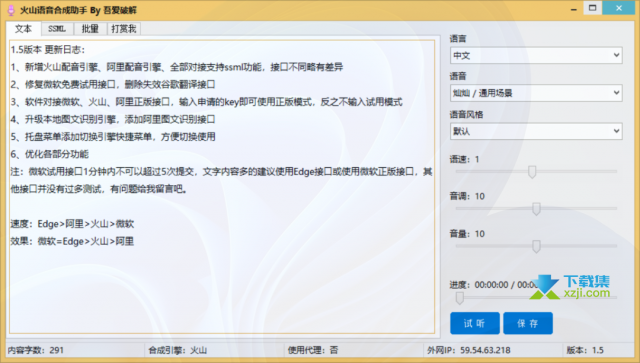Click the status bar entry 外网IP：59.54.63.218
This screenshot has height=363, width=640.
pos(469,350)
